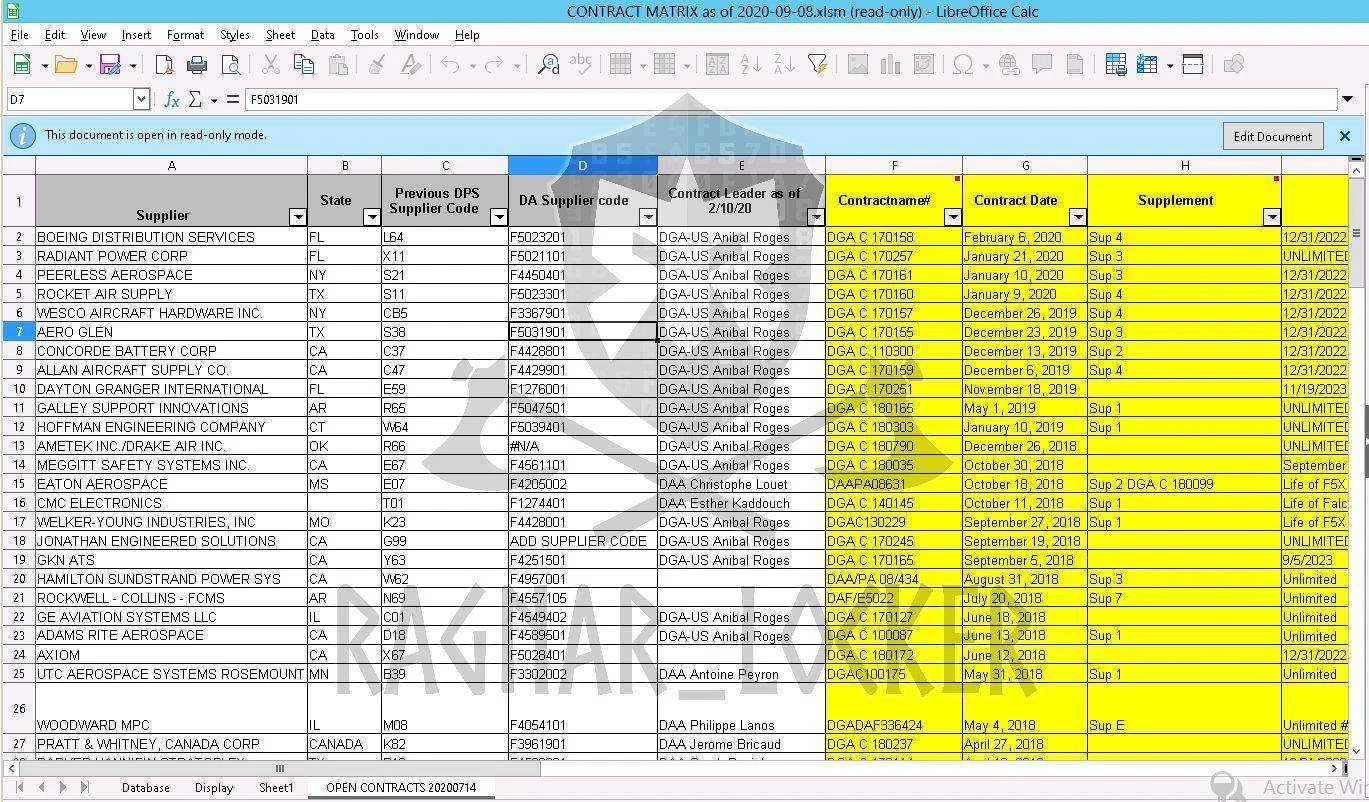Screen dimensions: 1369x802
Task: Click the Sort Descending icon
Action: [784, 65]
